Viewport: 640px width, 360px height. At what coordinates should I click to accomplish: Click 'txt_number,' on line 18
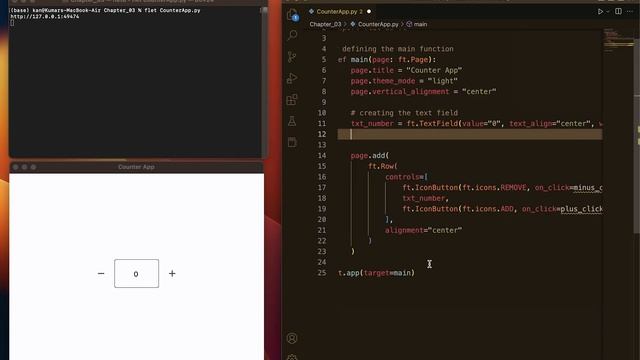point(425,198)
